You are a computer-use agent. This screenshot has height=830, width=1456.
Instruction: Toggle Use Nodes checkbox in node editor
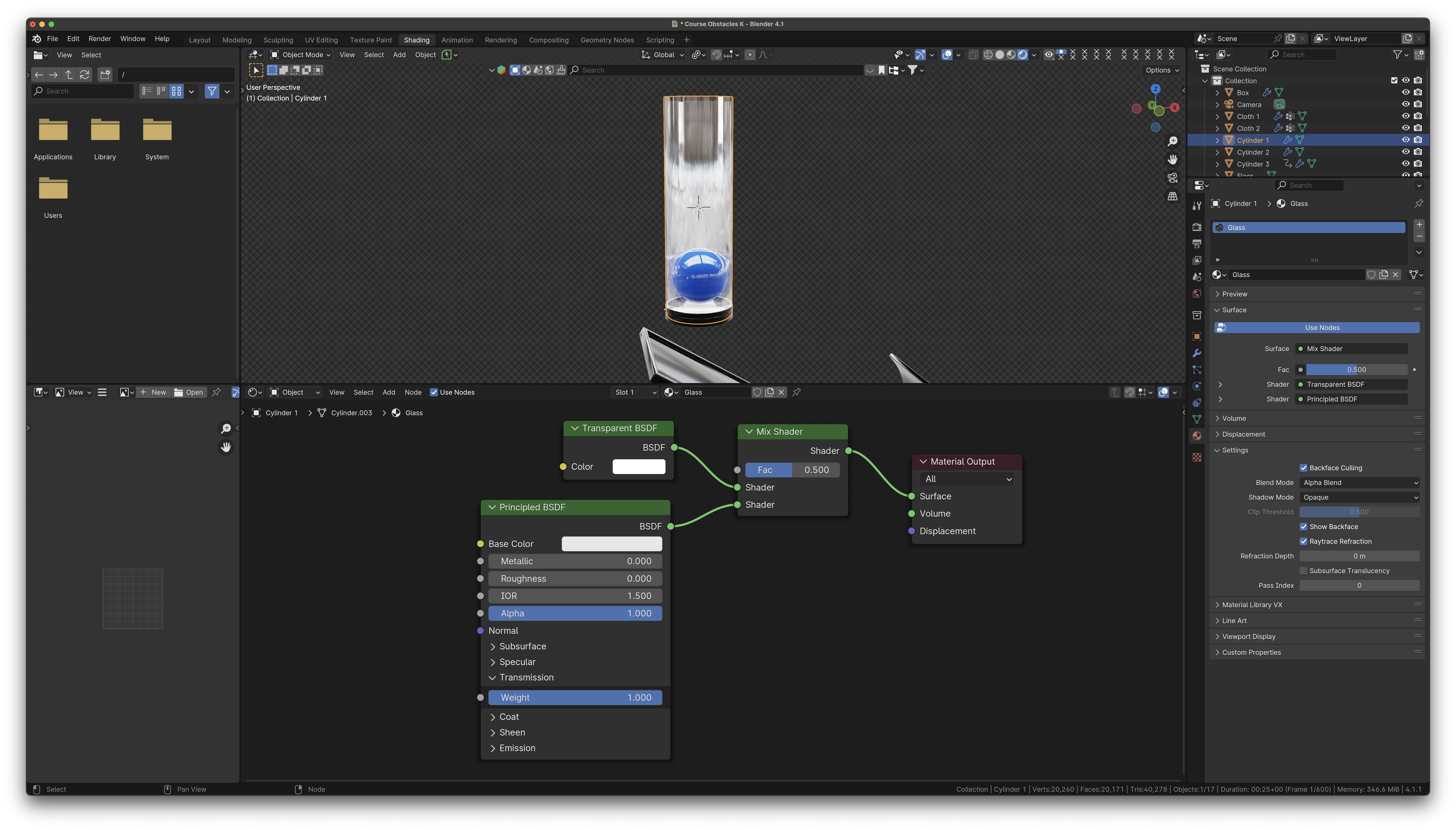[434, 392]
